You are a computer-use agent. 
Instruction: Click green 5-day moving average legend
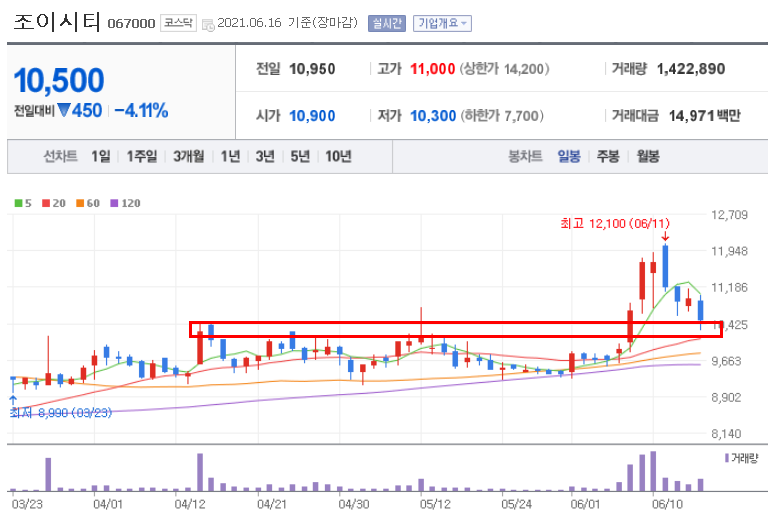pos(23,203)
